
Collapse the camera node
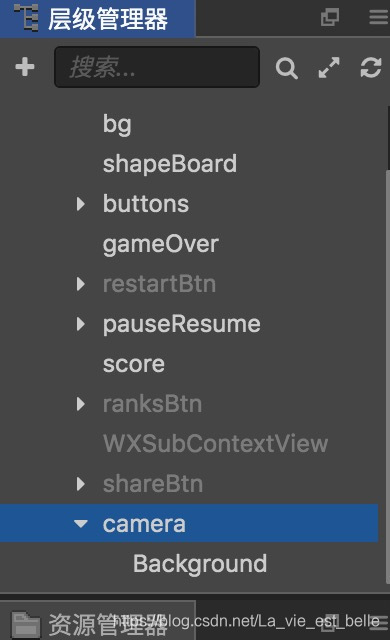tap(81, 523)
